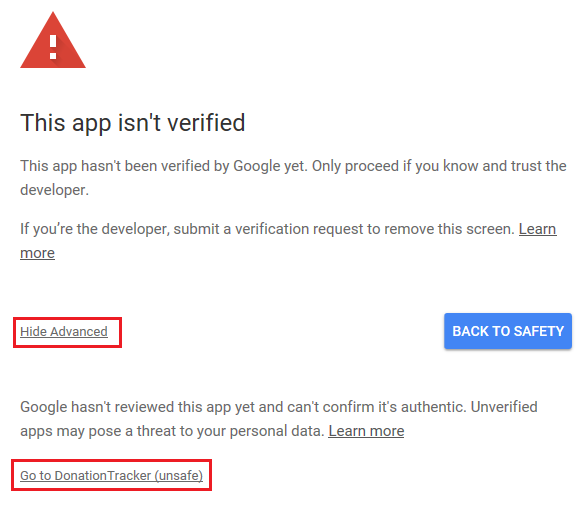Viewport: 583px width, 508px height.
Task: Open Learn more link about unverified apps
Action: pyautogui.click(x=366, y=431)
